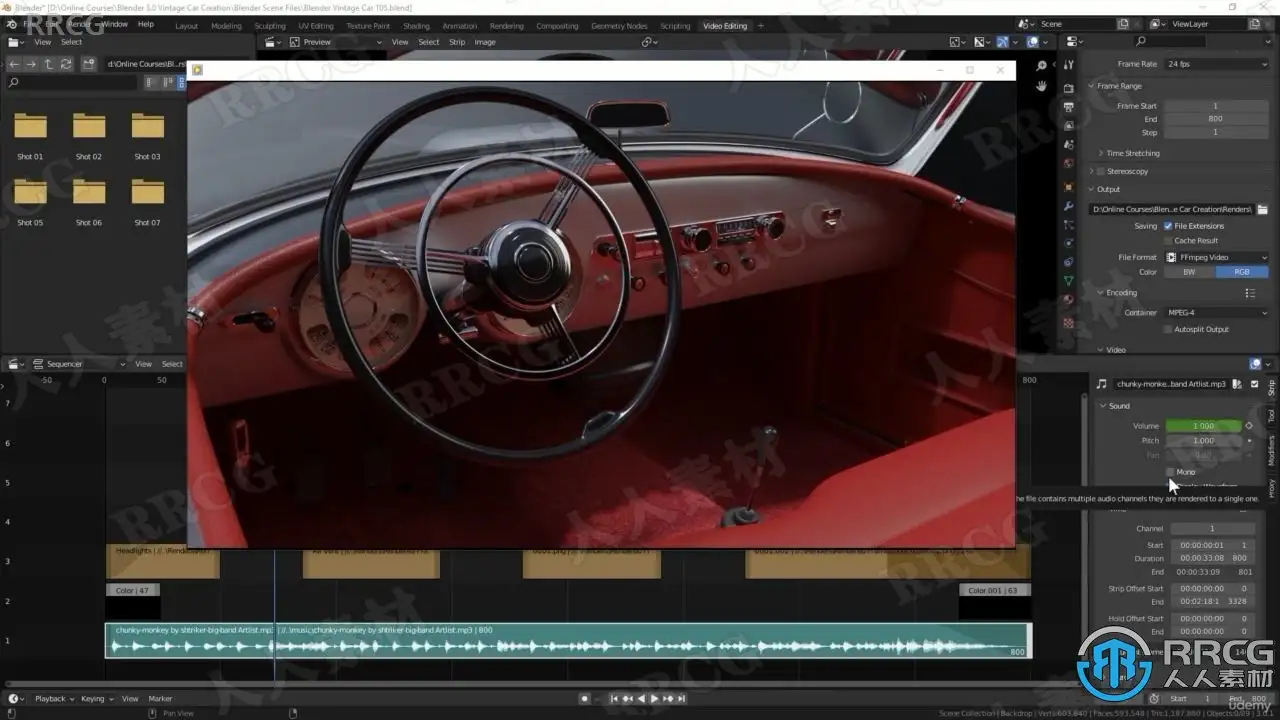Open the Object properties tab icon

coord(1068,186)
